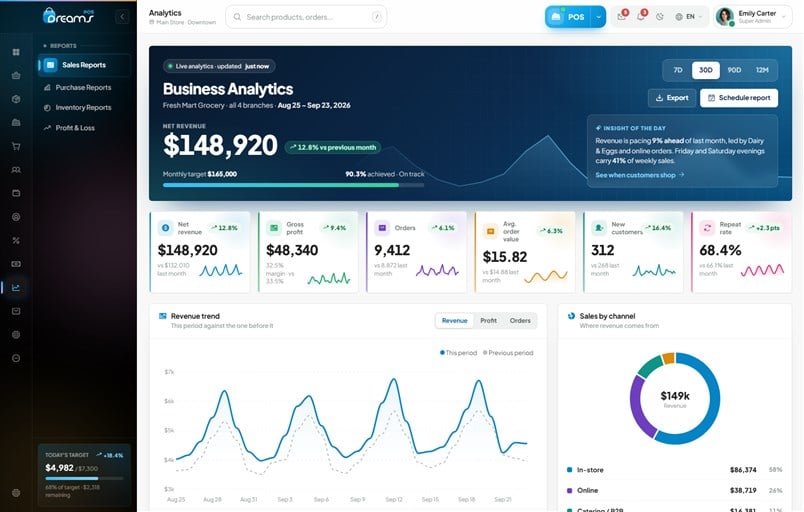Open the settings gear at sidebar bottom
Image resolution: width=804 pixels, height=512 pixels.
pos(16,493)
